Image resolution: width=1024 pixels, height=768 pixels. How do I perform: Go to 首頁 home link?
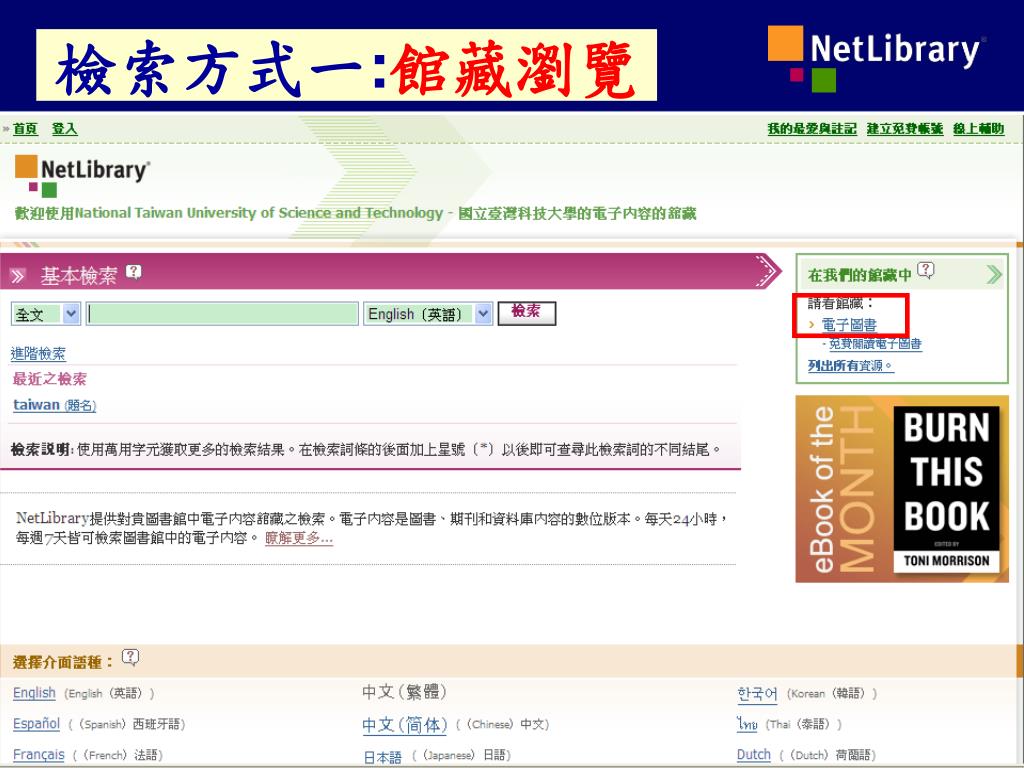[x=25, y=129]
